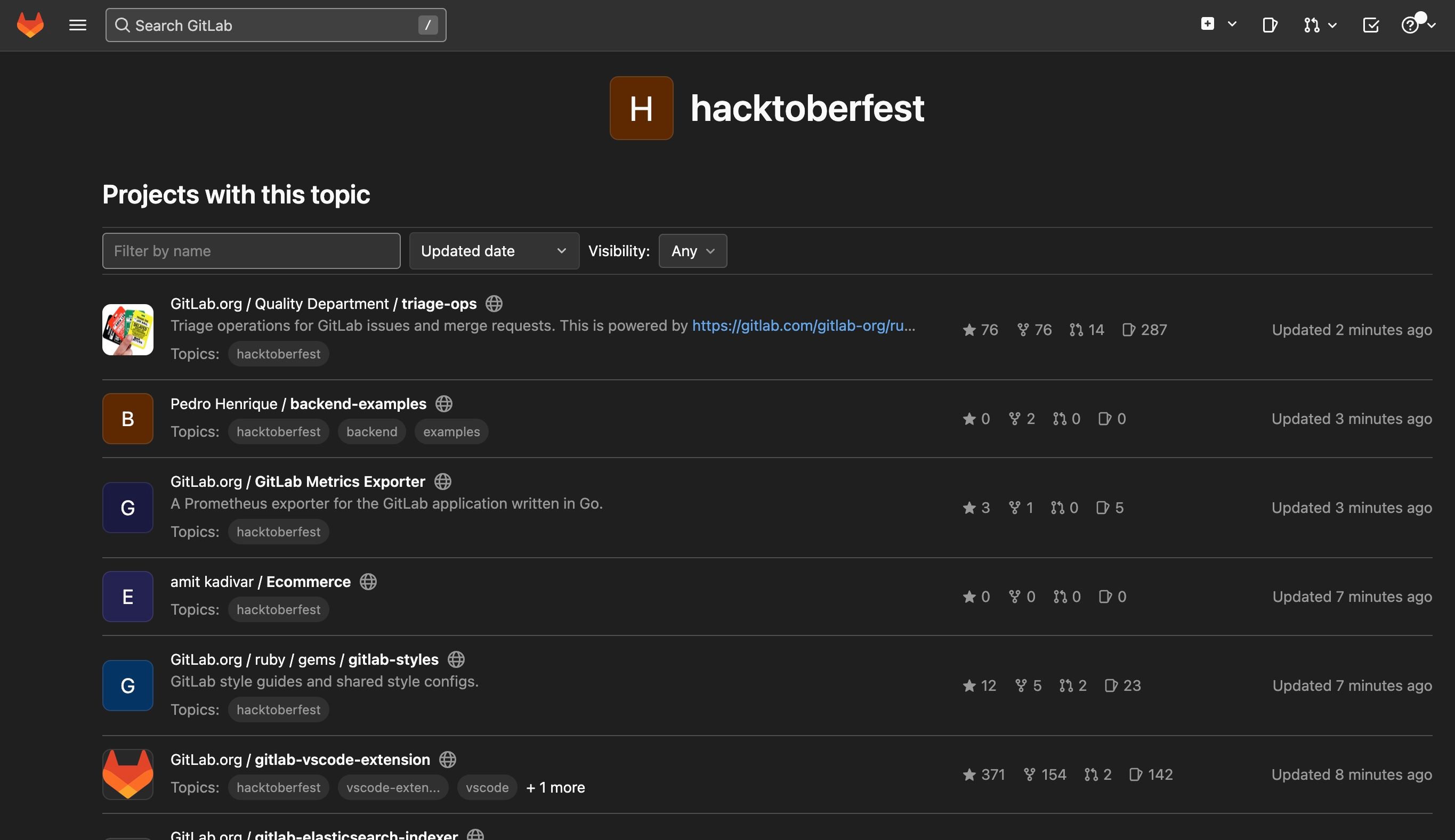The image size is (1455, 840).
Task: Follow the gitlab.com/gitlab-org link in triage-ops description
Action: point(803,325)
